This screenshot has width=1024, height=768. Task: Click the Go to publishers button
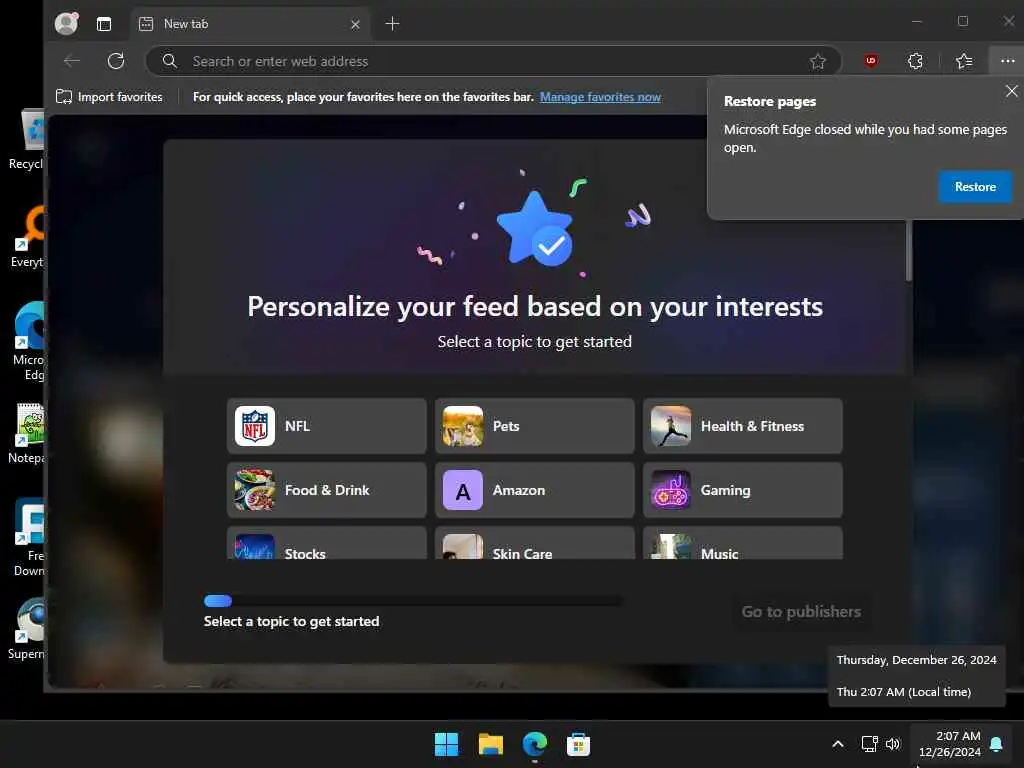click(x=801, y=612)
